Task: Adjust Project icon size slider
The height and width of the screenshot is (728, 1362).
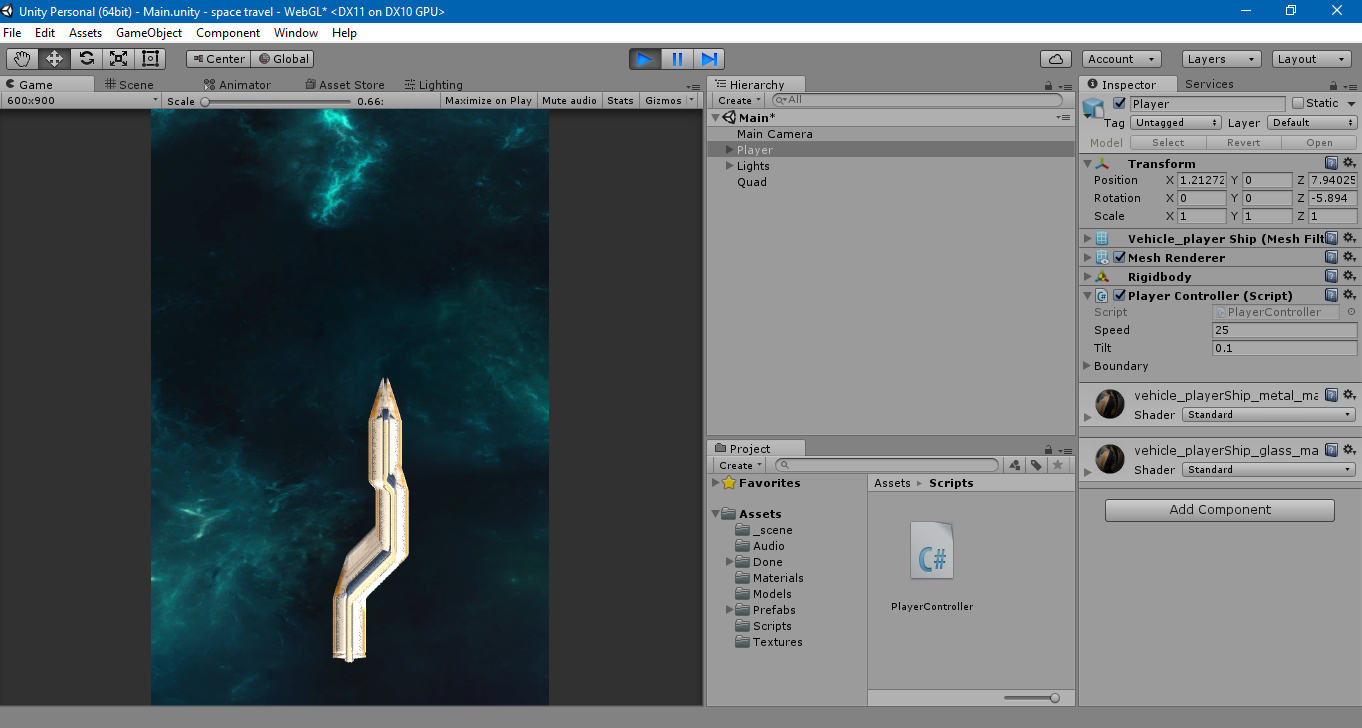Action: [x=1032, y=698]
